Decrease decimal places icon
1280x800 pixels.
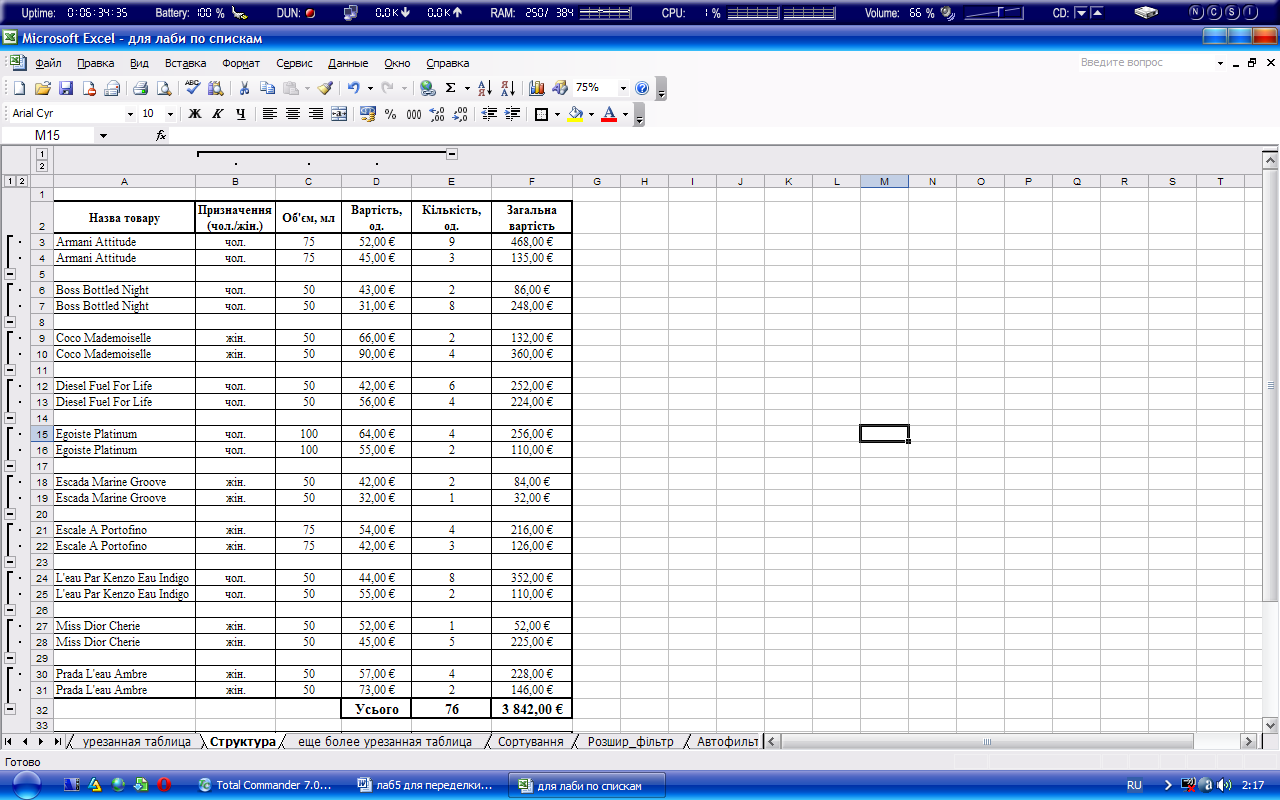pyautogui.click(x=460, y=114)
